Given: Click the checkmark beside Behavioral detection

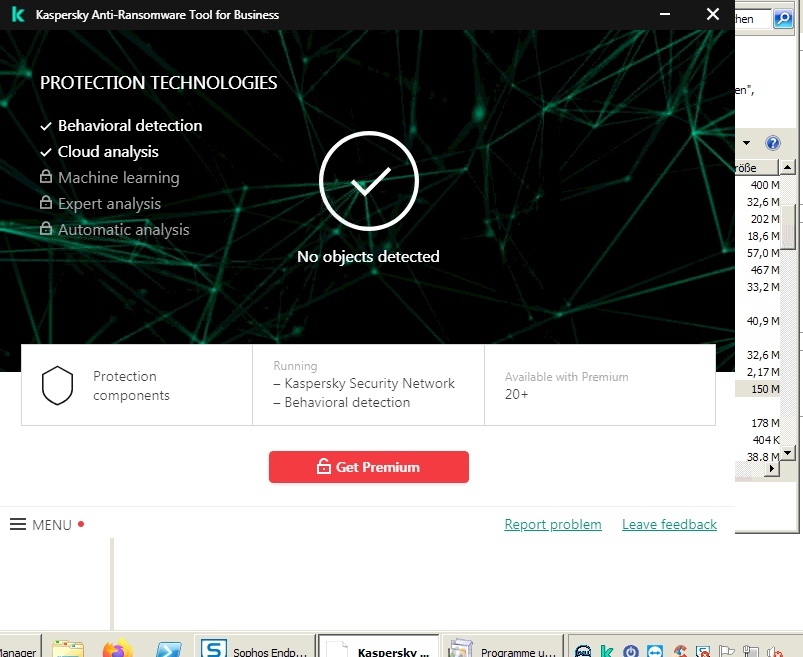Looking at the screenshot, I should (x=46, y=126).
